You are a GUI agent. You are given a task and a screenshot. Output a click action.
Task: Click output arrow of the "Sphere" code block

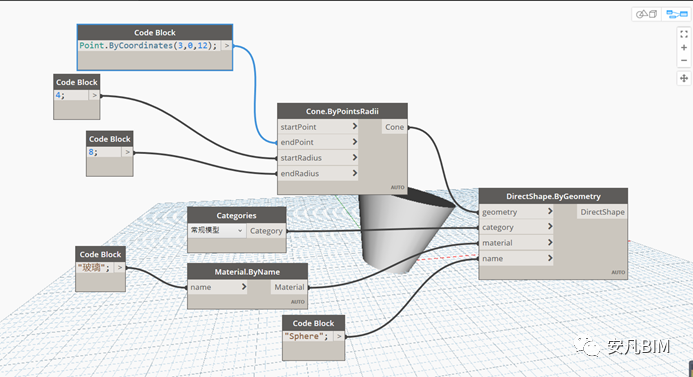339,336
